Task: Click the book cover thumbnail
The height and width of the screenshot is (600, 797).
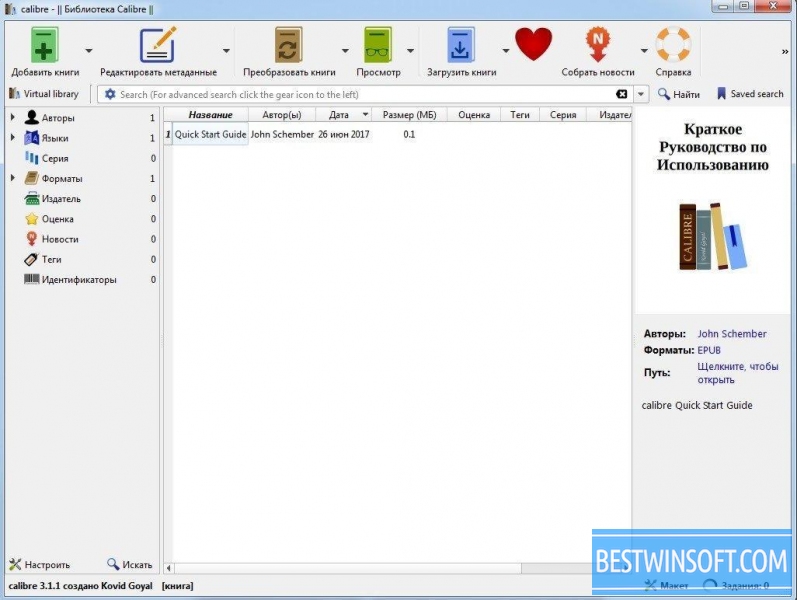Action: point(712,209)
